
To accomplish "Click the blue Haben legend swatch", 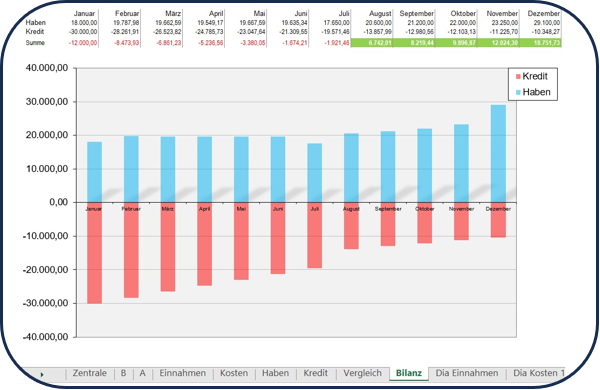I will [518, 92].
